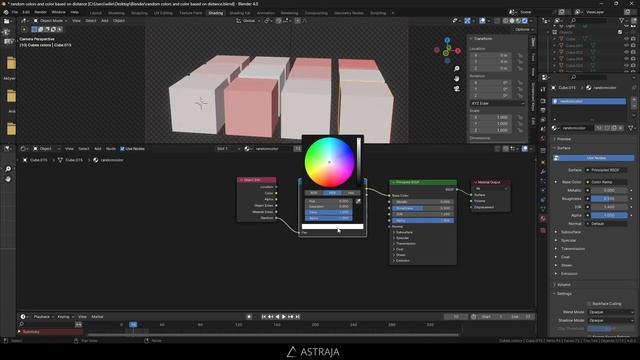Toggle viewport gizmos icon

click(467, 20)
